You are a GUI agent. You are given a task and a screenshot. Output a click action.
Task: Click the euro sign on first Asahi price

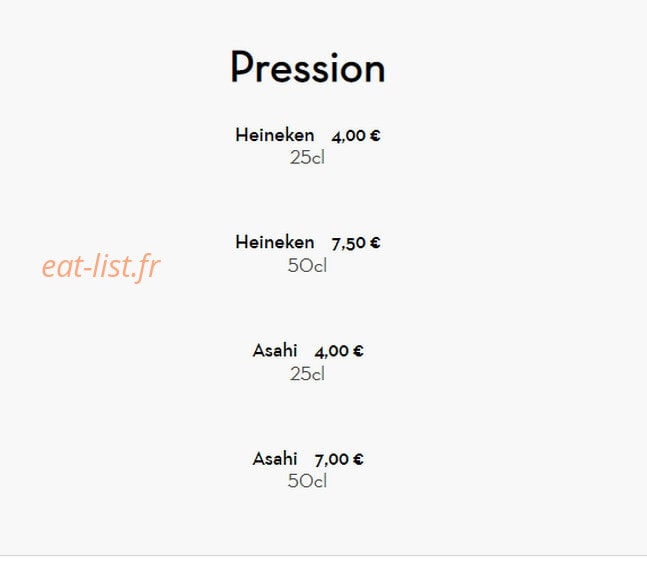(358, 351)
